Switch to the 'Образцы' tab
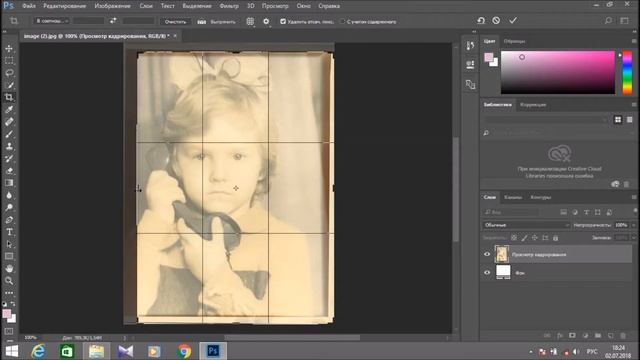 (x=514, y=41)
